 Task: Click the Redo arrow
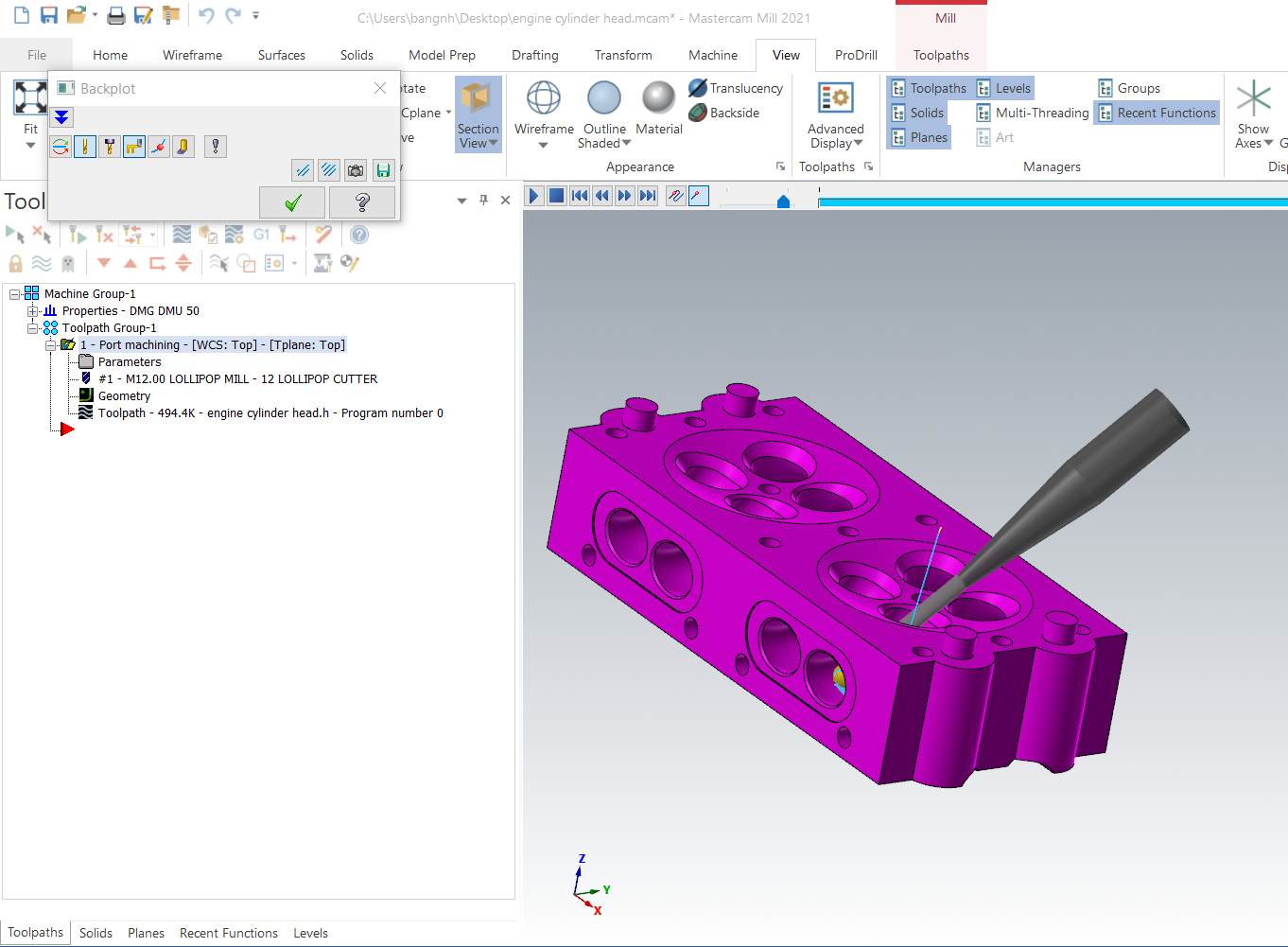click(x=233, y=15)
